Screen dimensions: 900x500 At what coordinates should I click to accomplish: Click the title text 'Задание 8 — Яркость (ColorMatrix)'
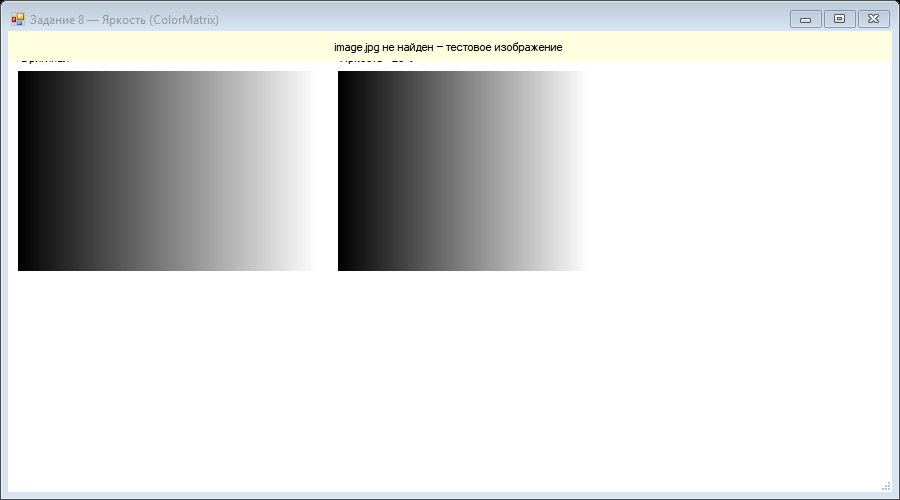(x=124, y=20)
